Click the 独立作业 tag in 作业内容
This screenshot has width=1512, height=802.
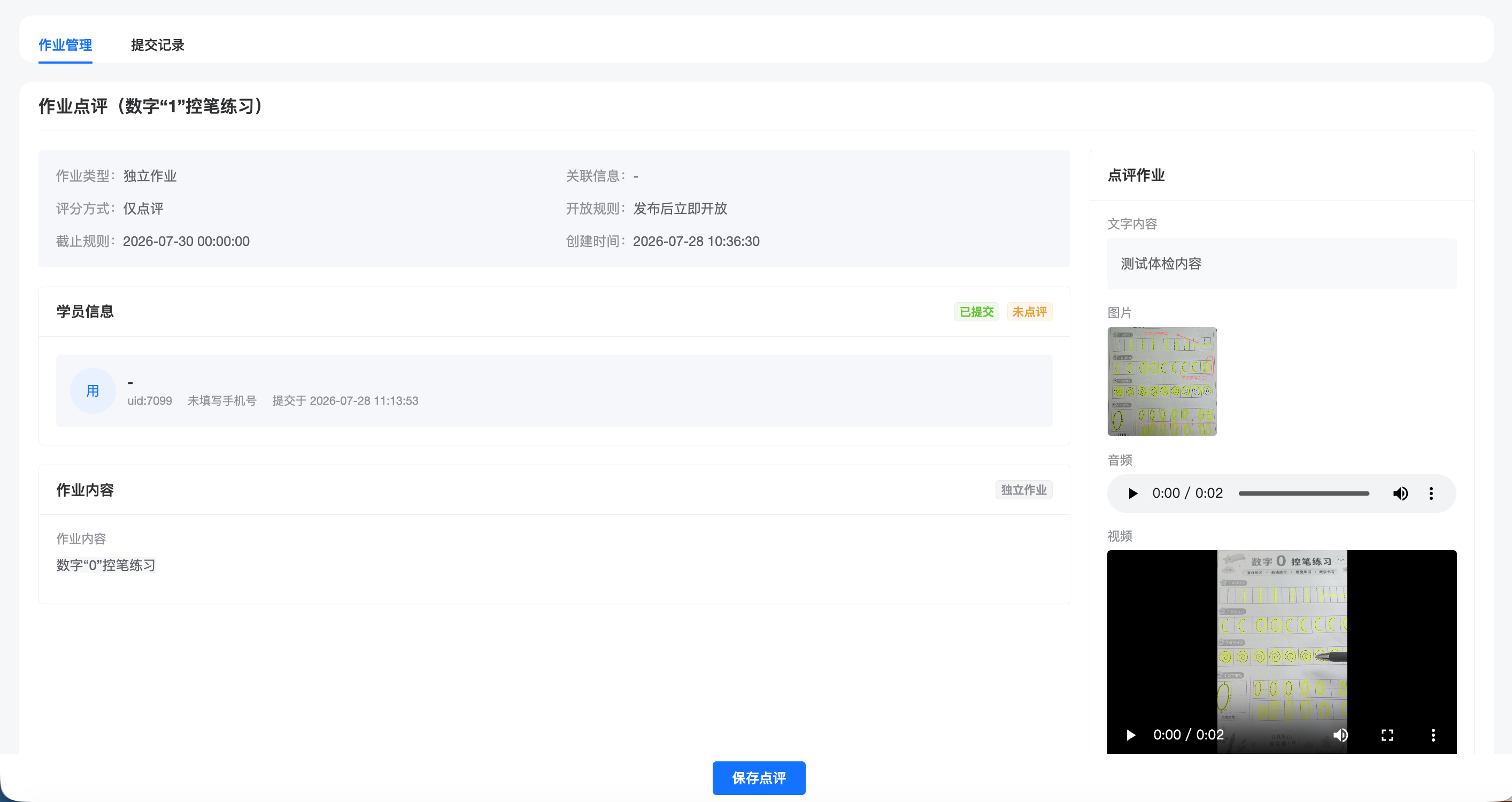point(1024,490)
